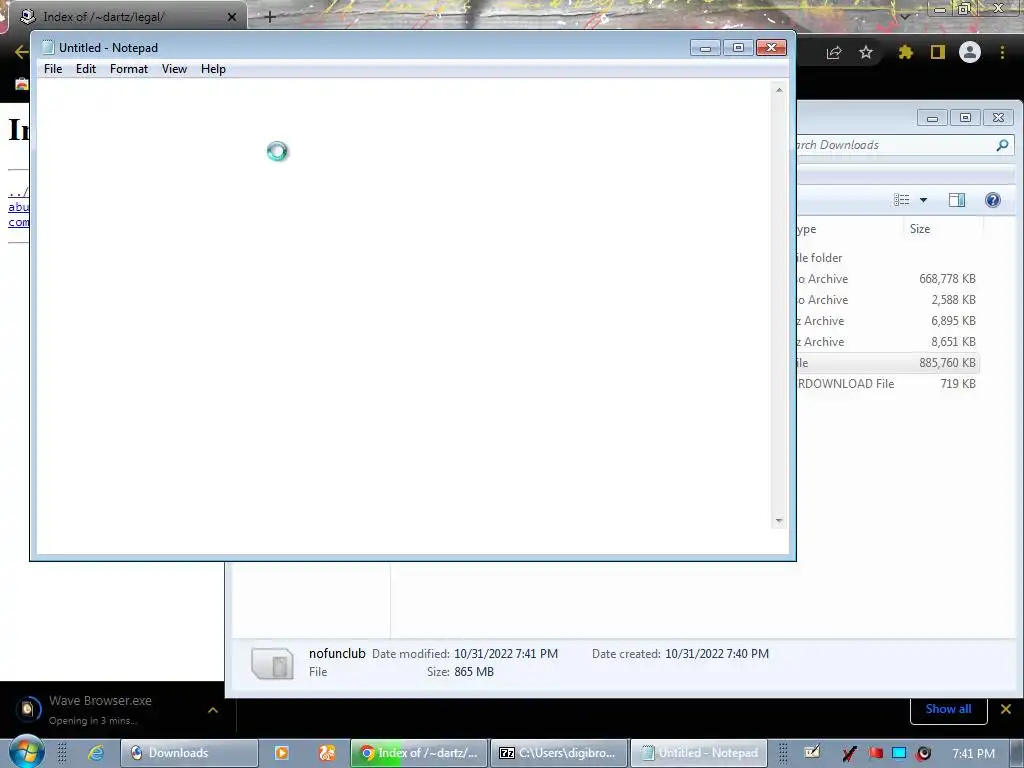
Task: Click the nofunclub file icon in details pane
Action: [272, 663]
